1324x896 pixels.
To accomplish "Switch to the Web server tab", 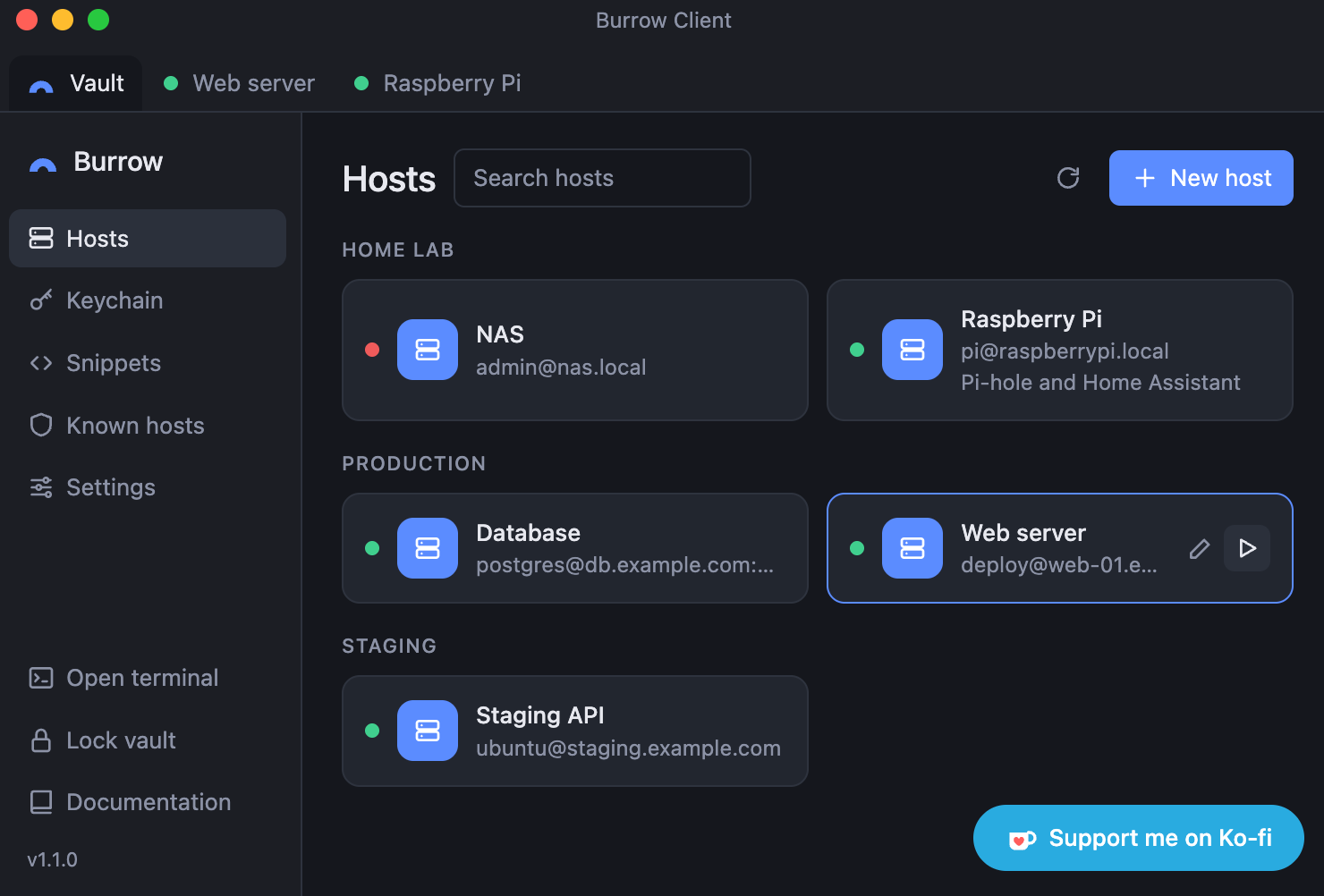I will [x=239, y=83].
